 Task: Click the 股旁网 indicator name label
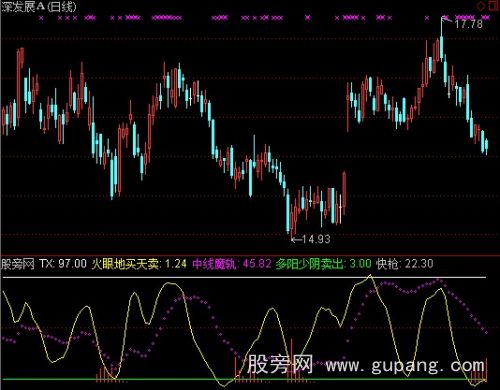click(18, 264)
